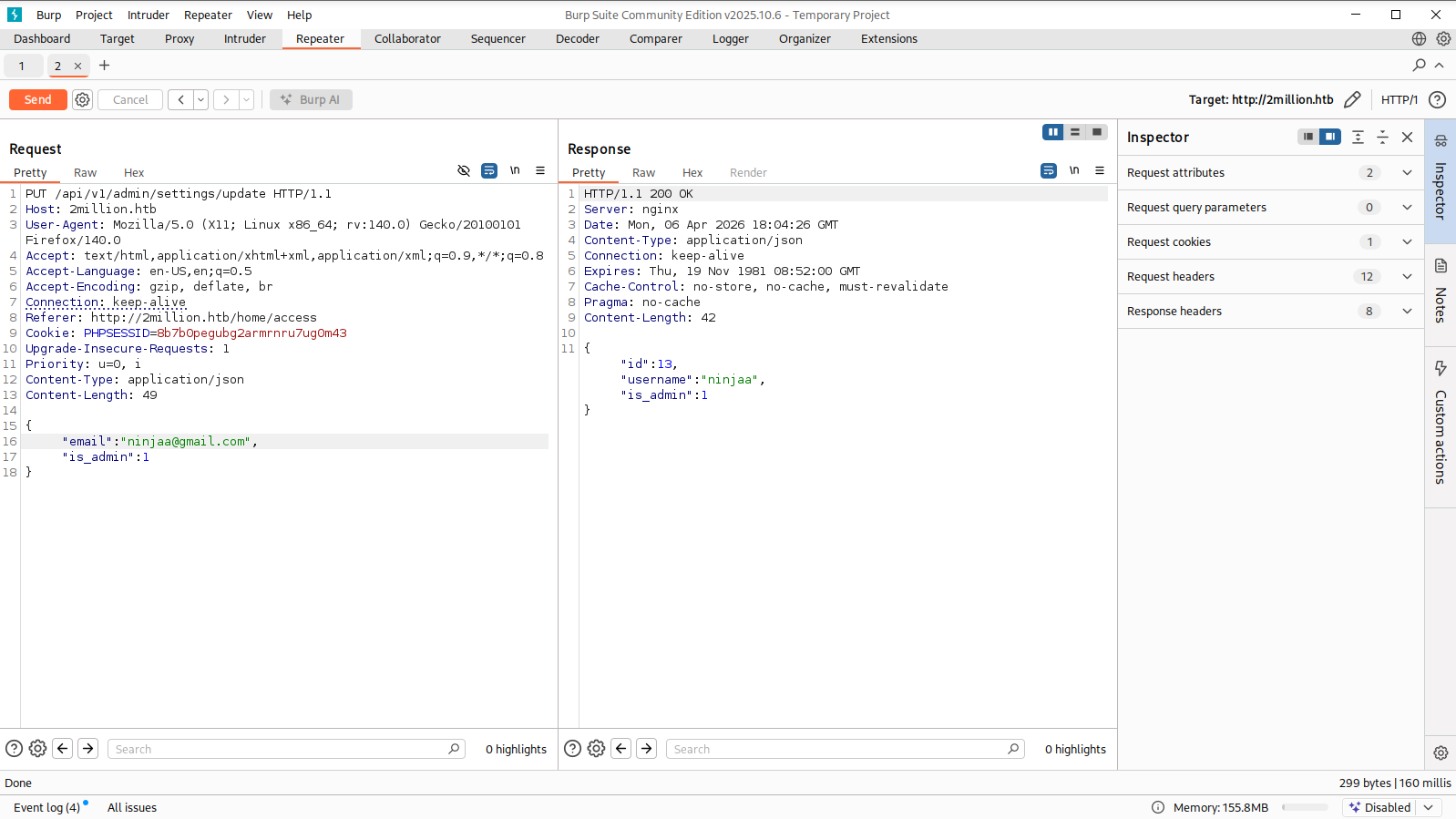The height and width of the screenshot is (819, 1456).
Task: Open the Event log (4)
Action: tap(47, 807)
